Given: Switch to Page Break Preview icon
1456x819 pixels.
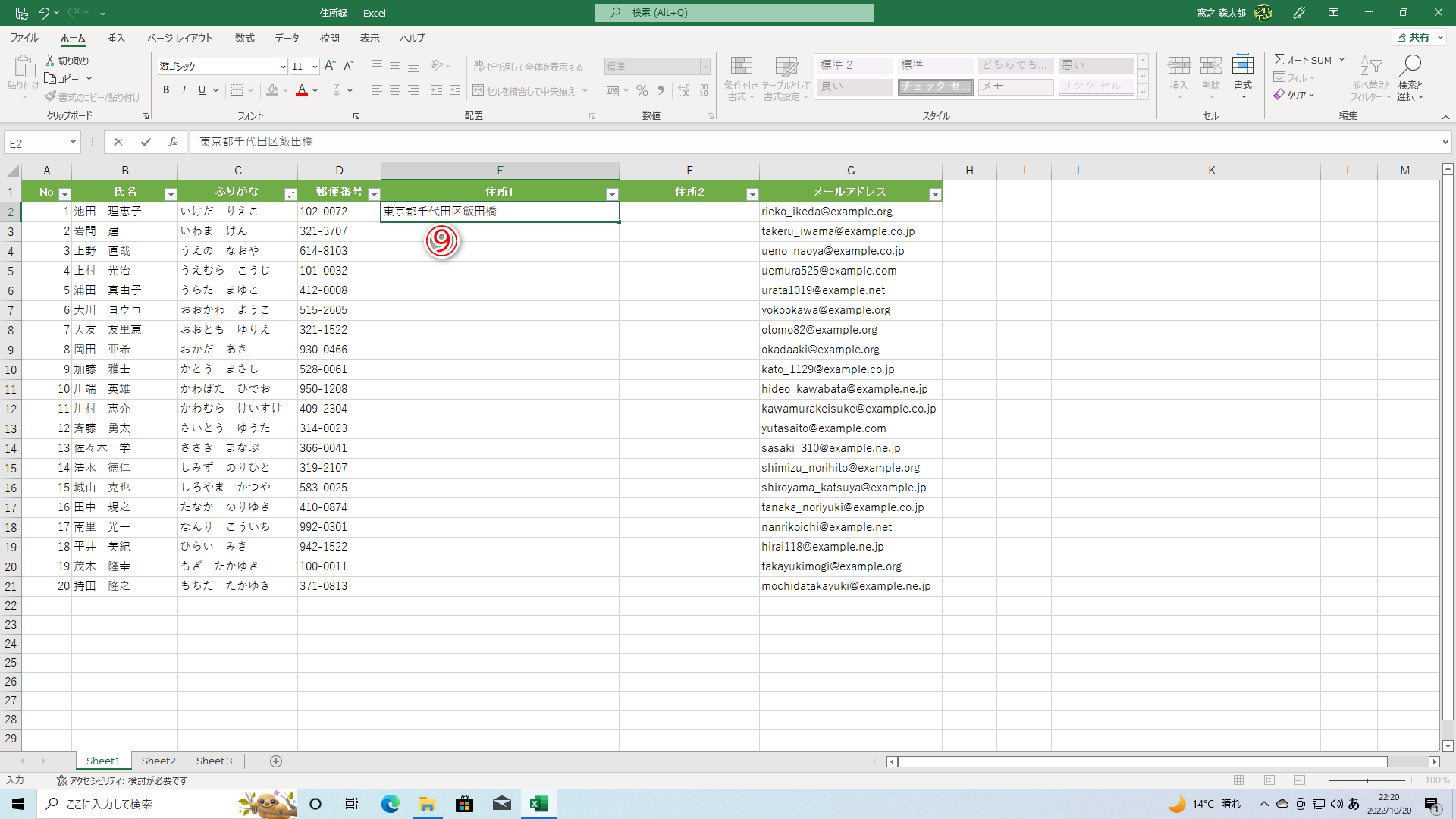Looking at the screenshot, I should coord(1300,780).
